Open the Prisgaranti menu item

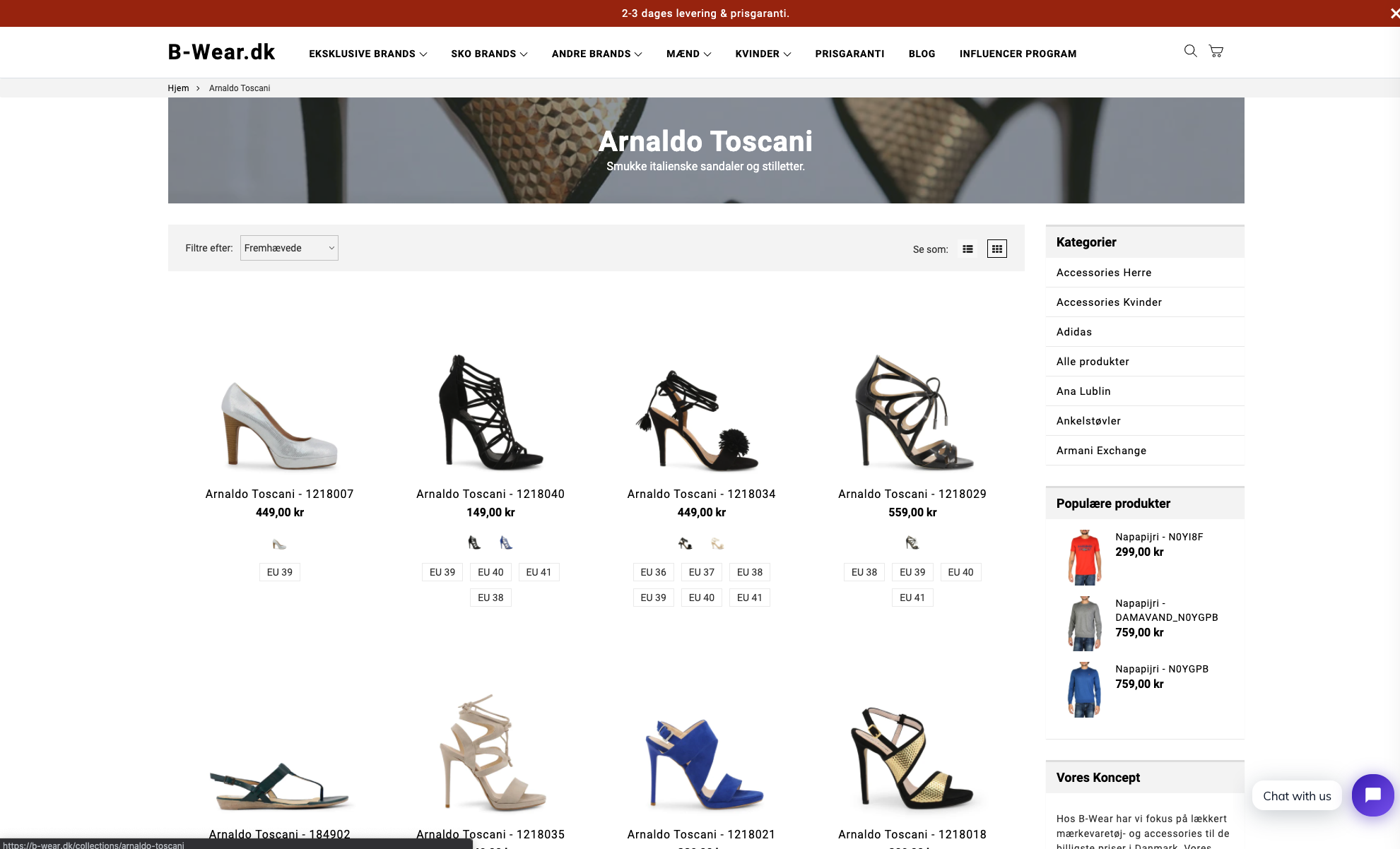click(849, 54)
